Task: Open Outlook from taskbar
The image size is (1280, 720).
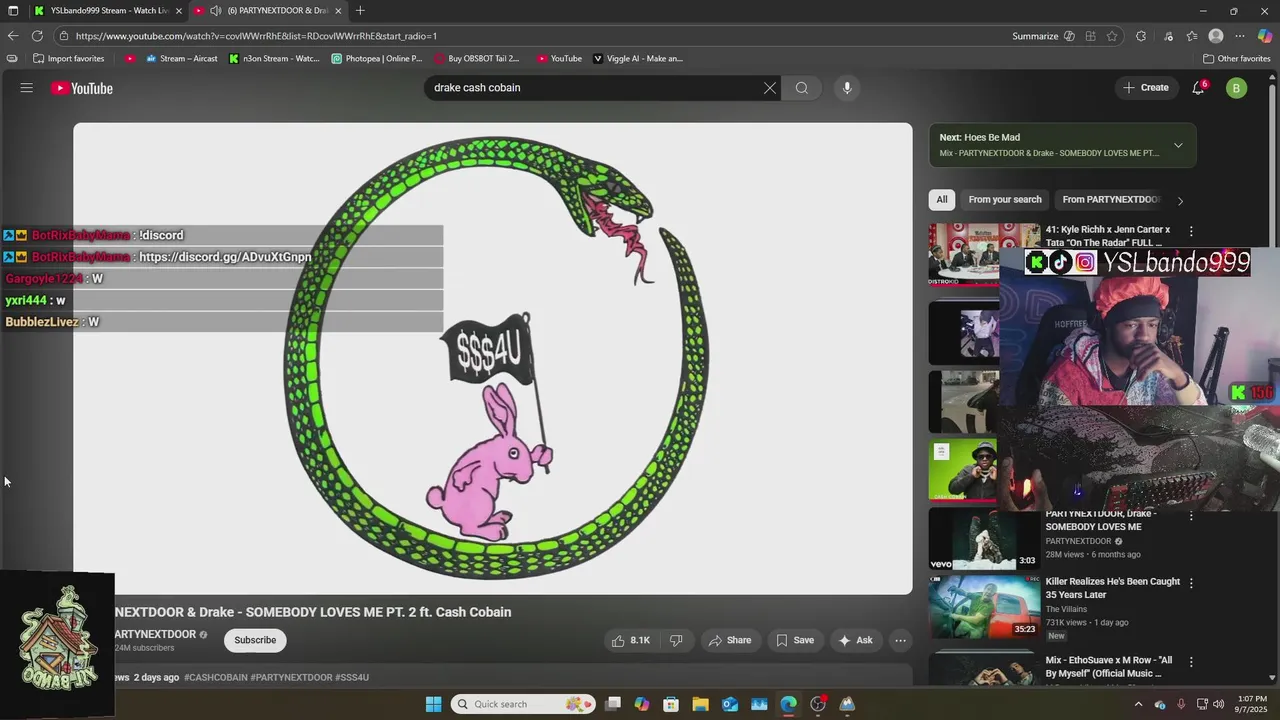Action: tap(730, 704)
